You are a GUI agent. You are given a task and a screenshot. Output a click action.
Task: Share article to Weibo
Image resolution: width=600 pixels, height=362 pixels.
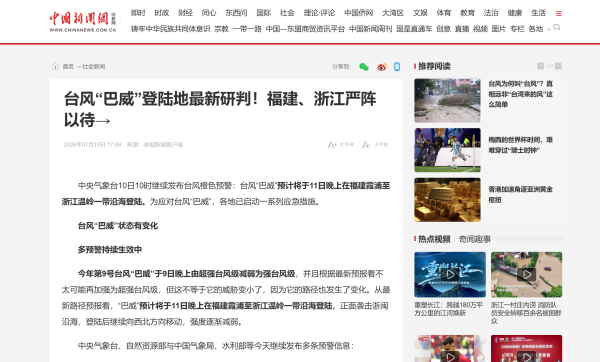coord(382,67)
